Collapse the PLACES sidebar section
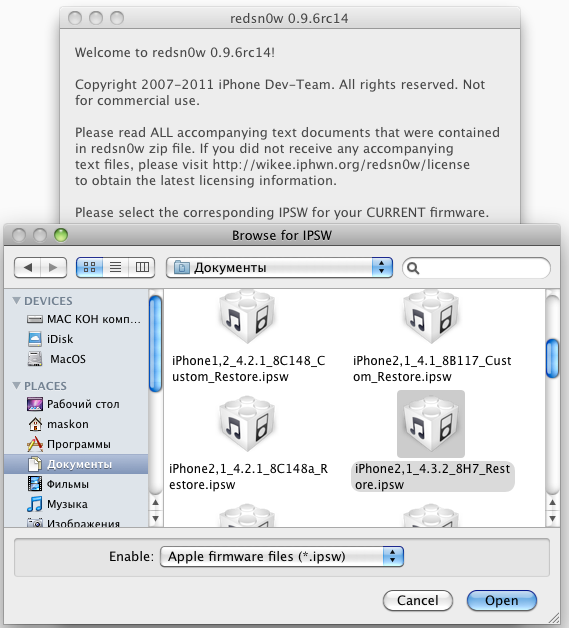This screenshot has height=628, width=569. [16, 385]
